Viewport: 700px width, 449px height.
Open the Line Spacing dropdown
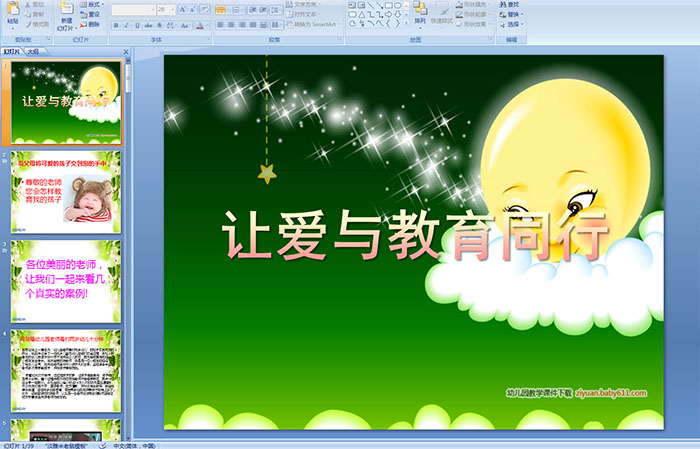(x=276, y=10)
